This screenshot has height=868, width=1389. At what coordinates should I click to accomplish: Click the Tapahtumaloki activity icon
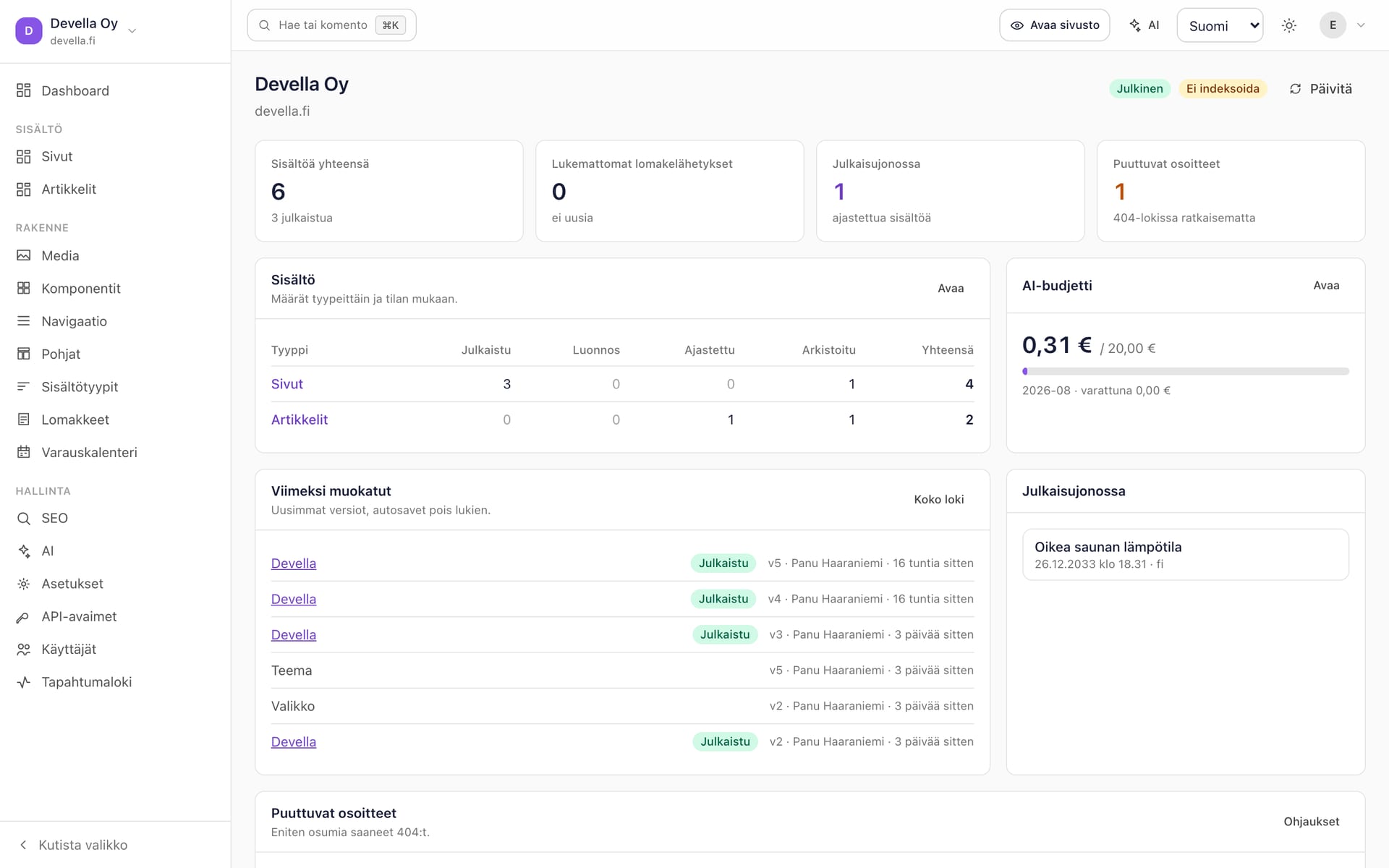(x=24, y=682)
